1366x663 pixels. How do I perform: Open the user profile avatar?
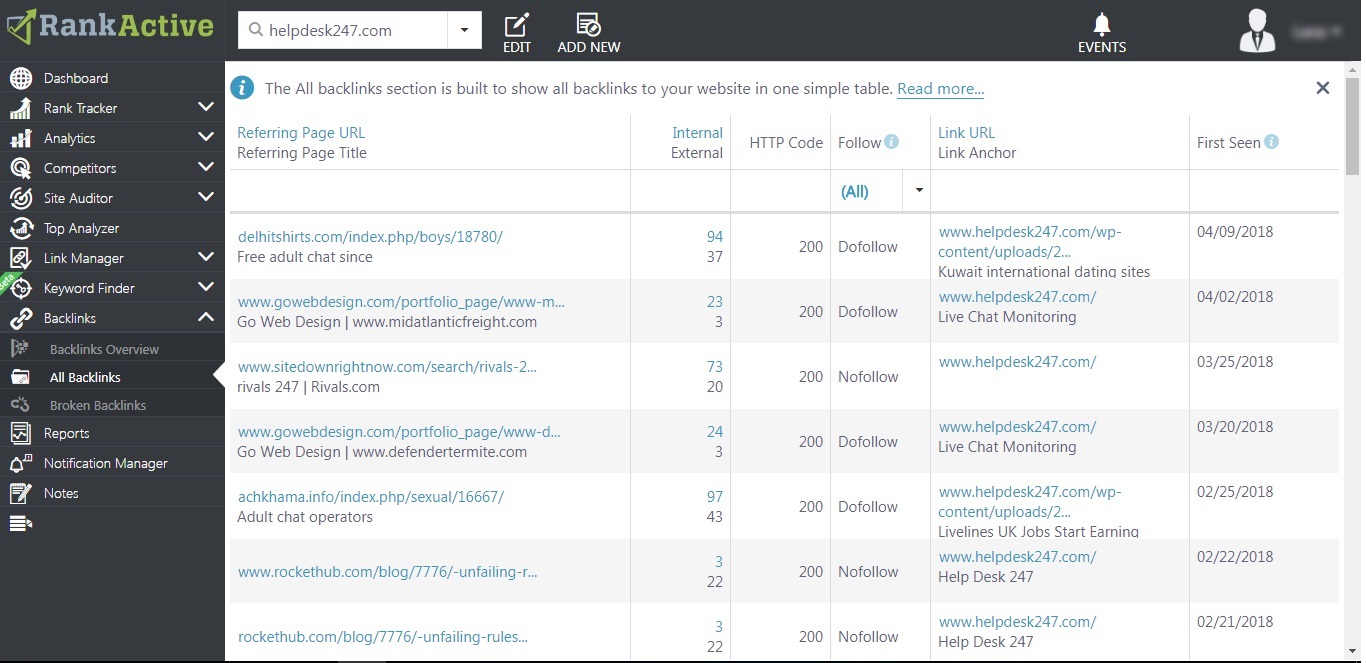[x=1257, y=30]
